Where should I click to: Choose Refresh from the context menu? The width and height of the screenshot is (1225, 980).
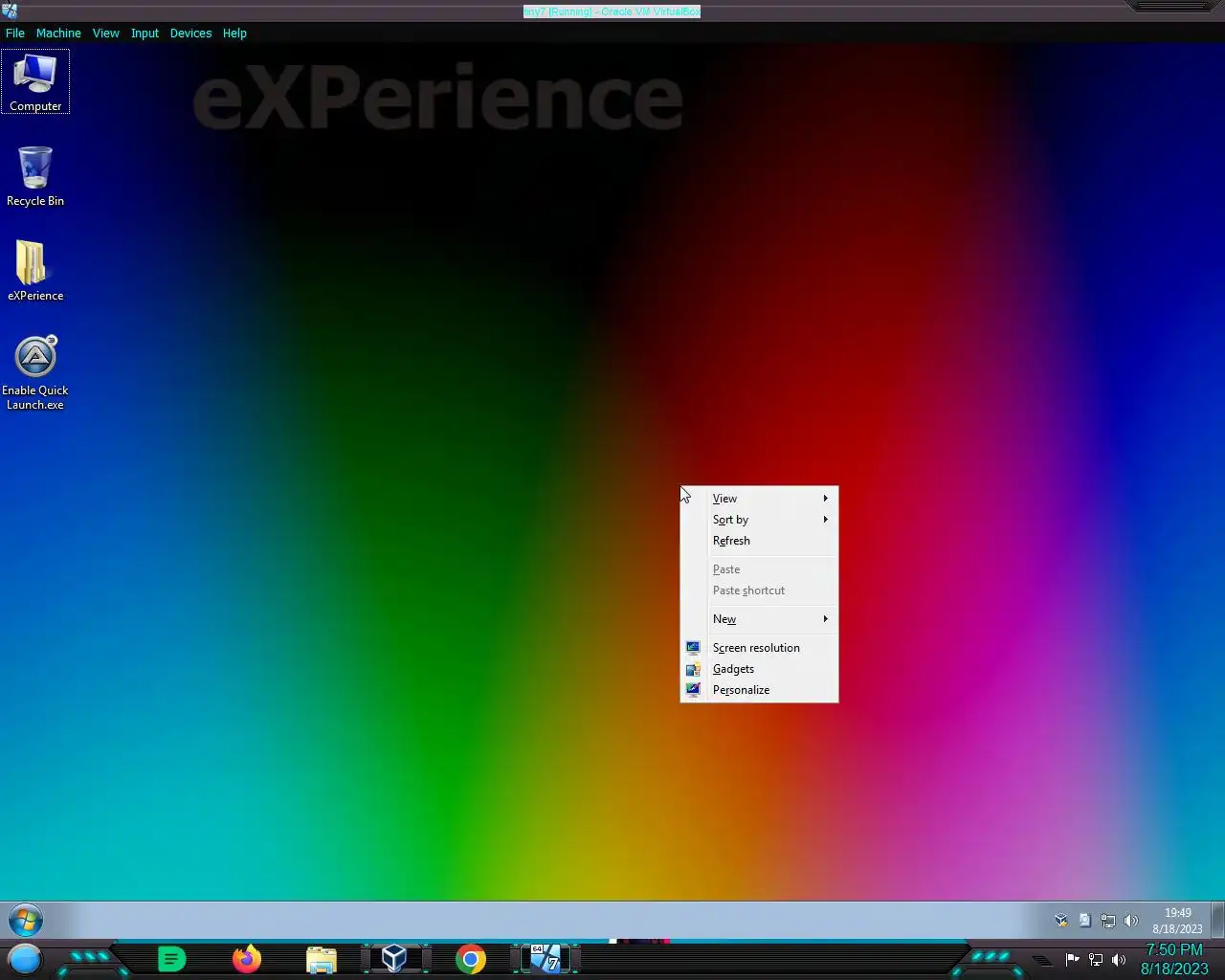(x=759, y=541)
